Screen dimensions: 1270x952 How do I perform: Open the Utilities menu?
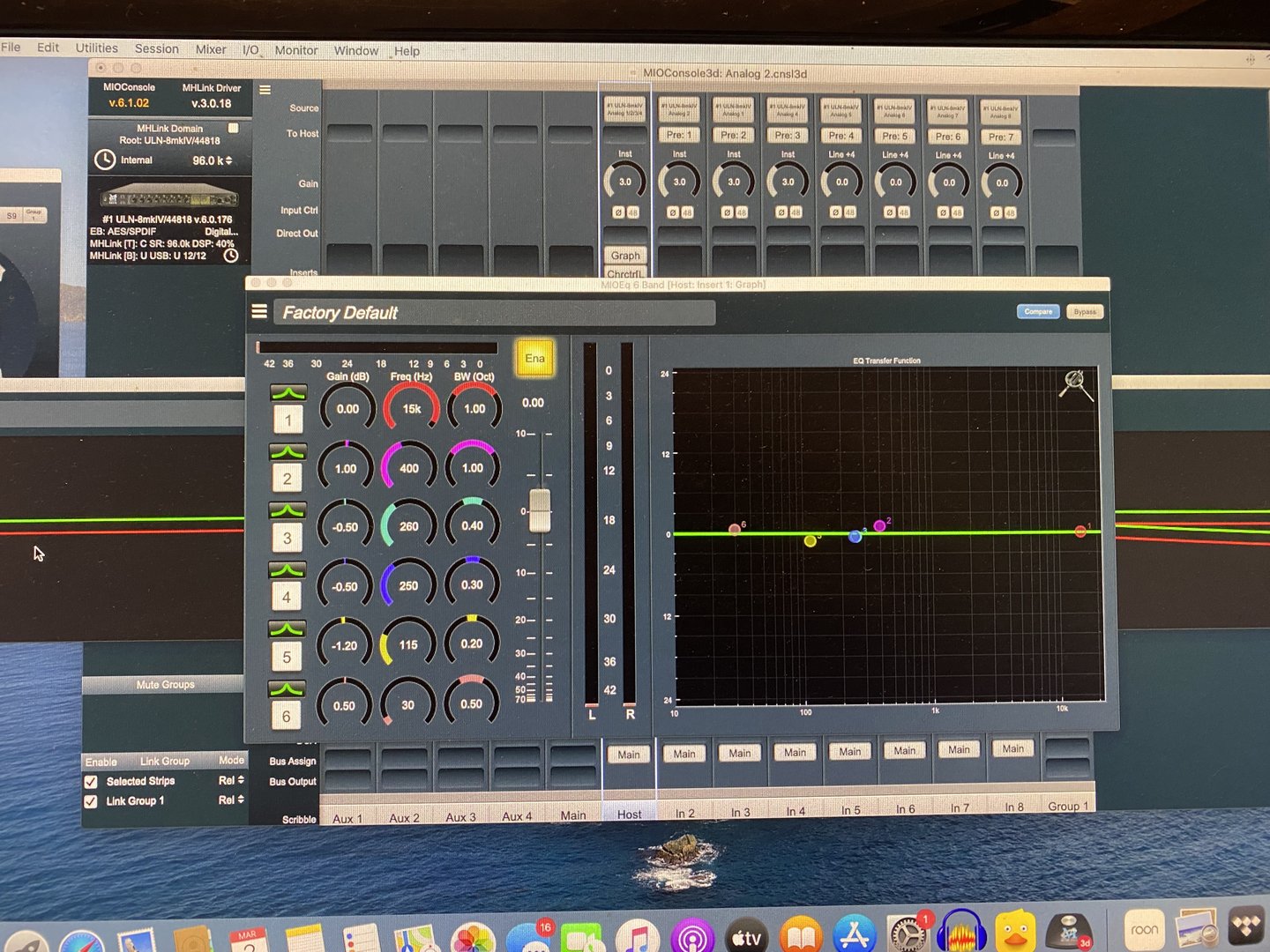pos(96,48)
